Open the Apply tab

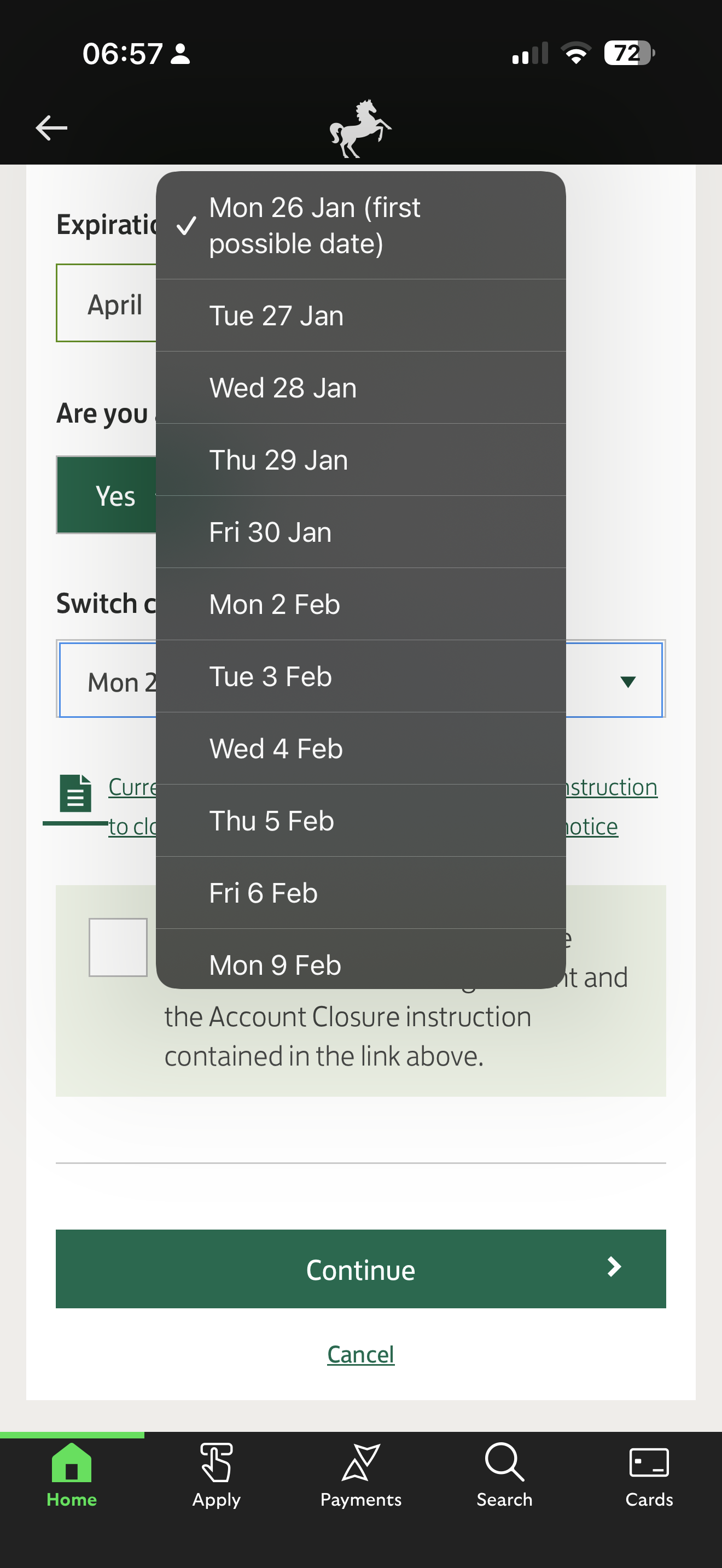tap(216, 1475)
